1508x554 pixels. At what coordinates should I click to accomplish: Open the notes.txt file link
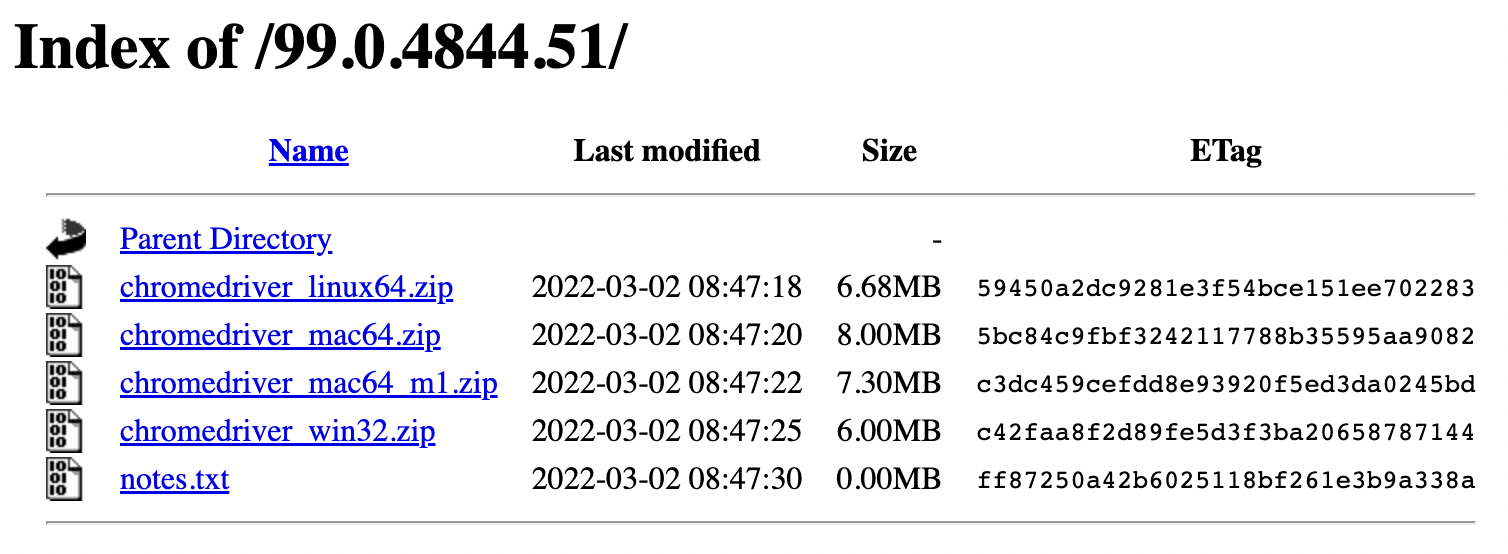(x=174, y=480)
